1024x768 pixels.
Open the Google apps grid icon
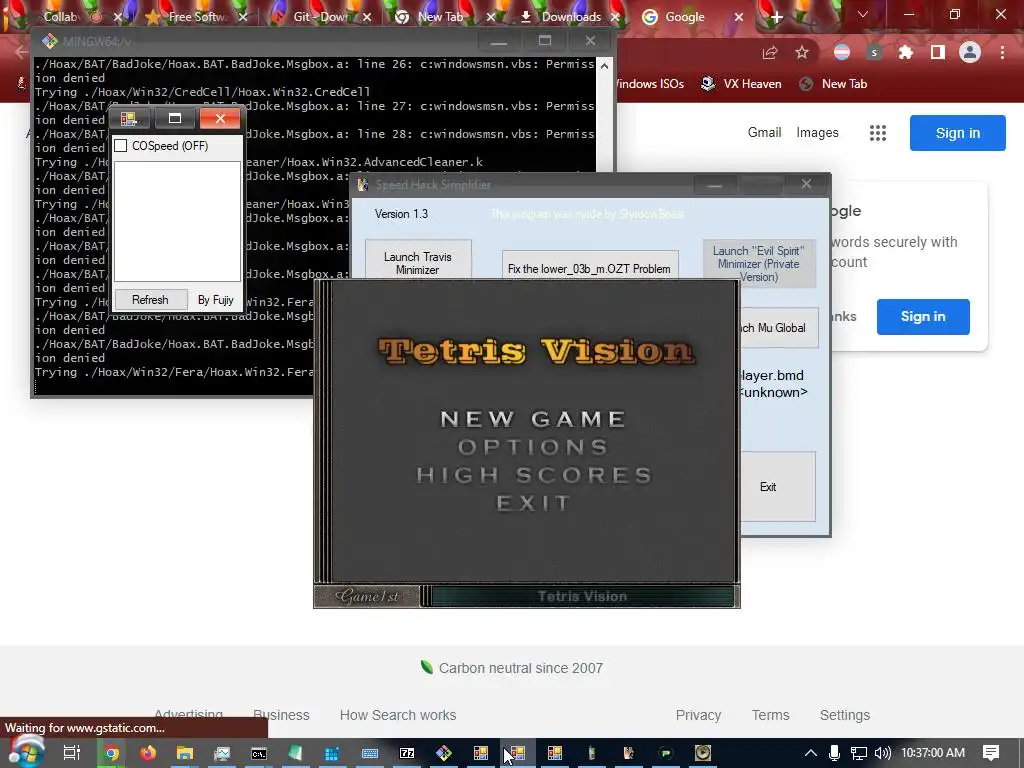pyautogui.click(x=878, y=133)
